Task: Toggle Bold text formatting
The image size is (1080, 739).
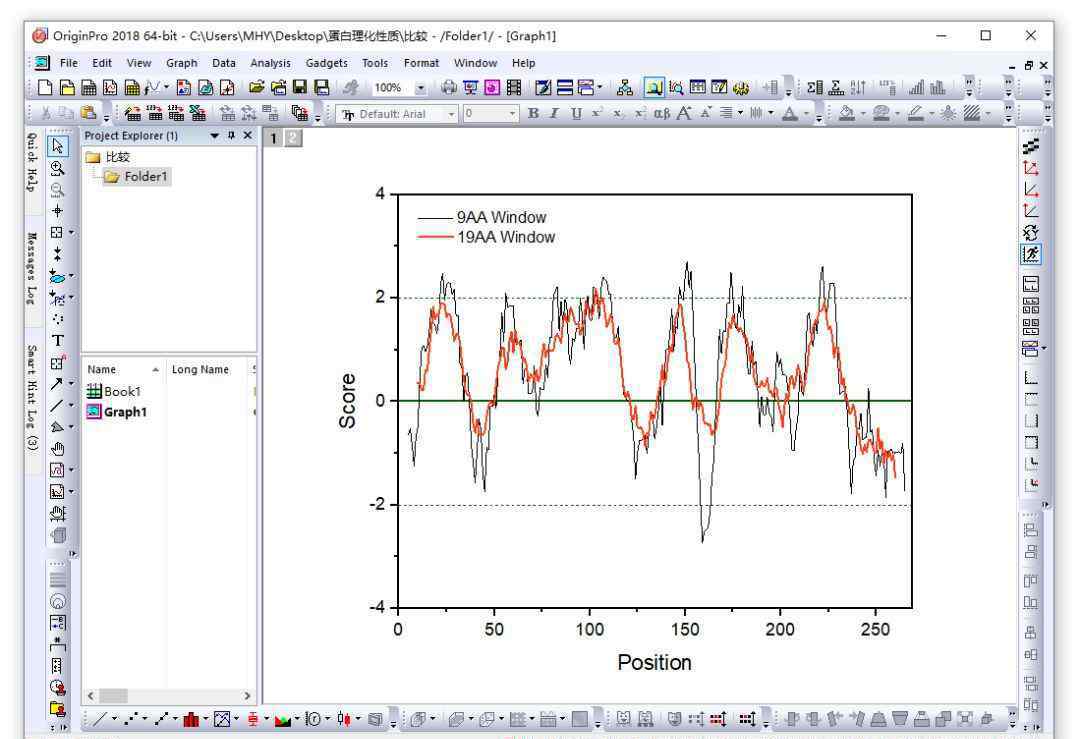Action: (x=533, y=114)
